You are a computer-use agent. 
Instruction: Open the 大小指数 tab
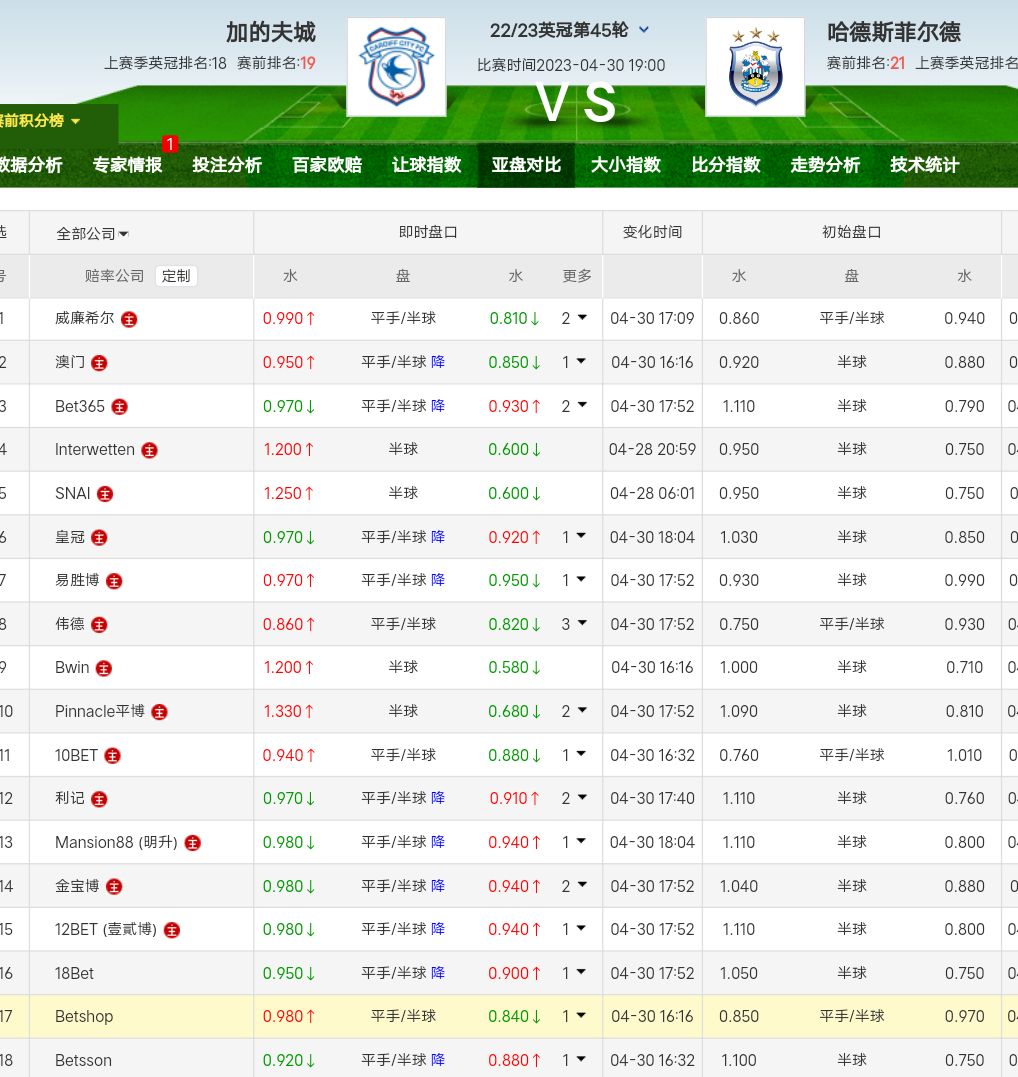pyautogui.click(x=625, y=165)
